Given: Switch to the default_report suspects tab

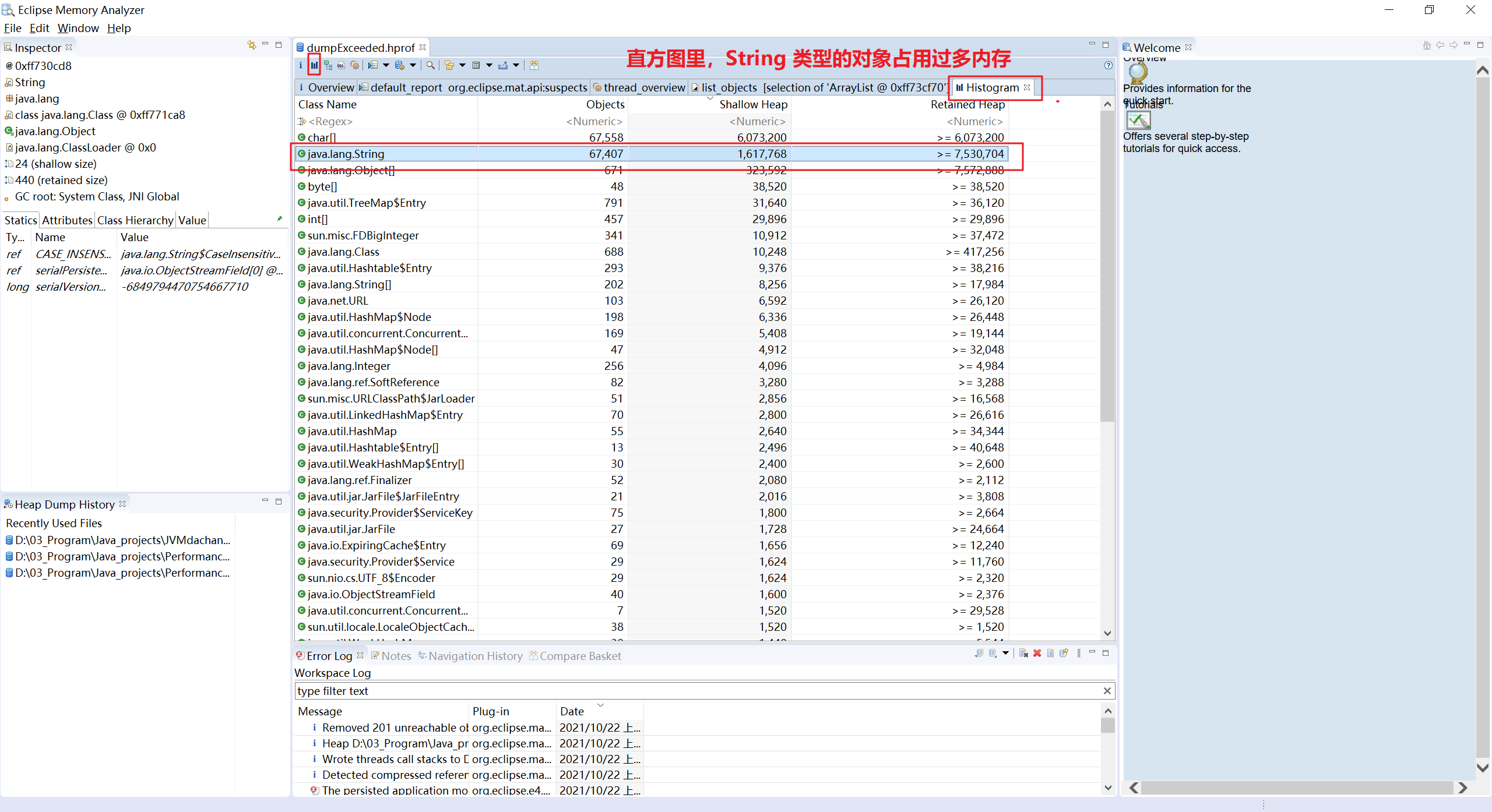Looking at the screenshot, I should point(473,87).
